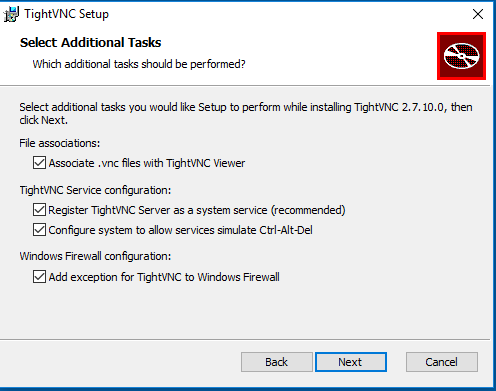Click the '(recommended)' text of the service option
The image size is (496, 391).
tap(308, 210)
